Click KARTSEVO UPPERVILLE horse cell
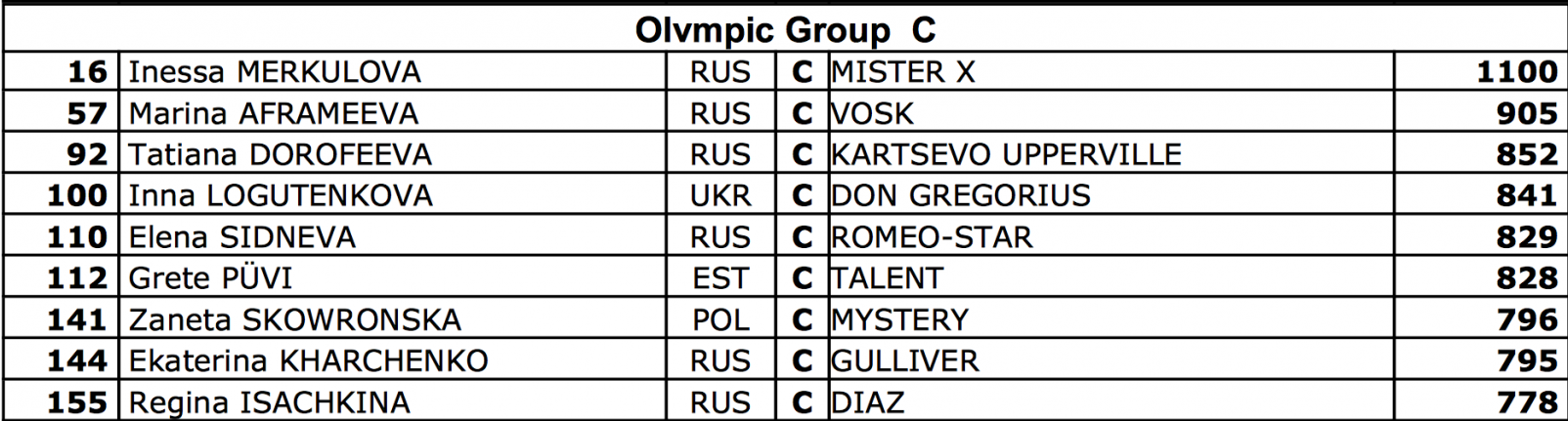This screenshot has width=1568, height=421. pos(1006,155)
